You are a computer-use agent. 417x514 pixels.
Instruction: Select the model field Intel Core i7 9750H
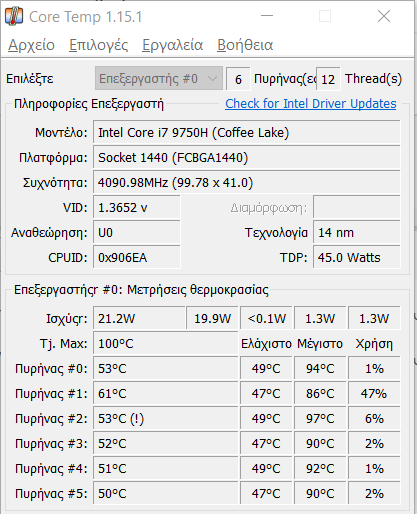point(247,133)
